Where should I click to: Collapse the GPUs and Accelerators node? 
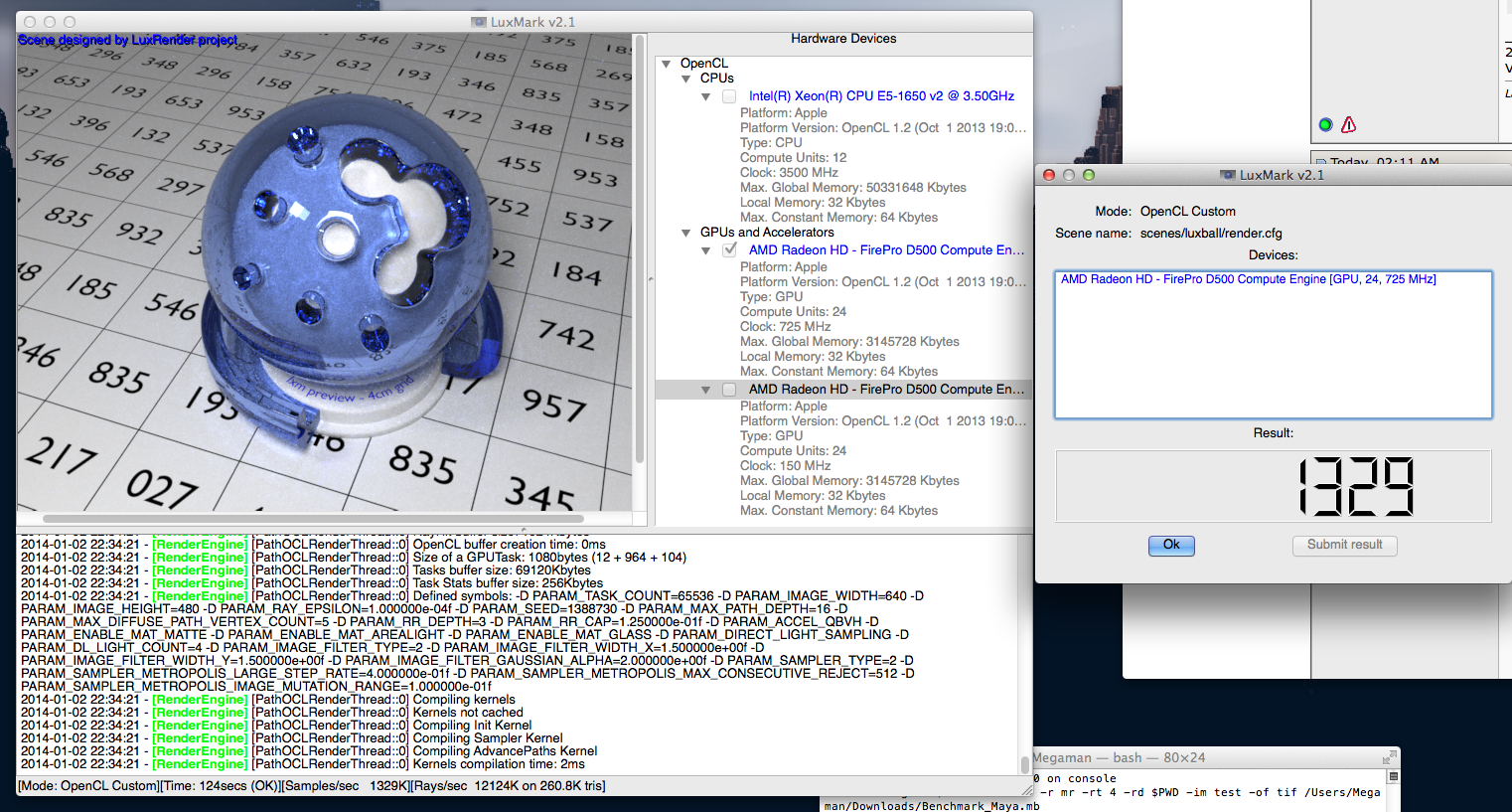pos(685,233)
